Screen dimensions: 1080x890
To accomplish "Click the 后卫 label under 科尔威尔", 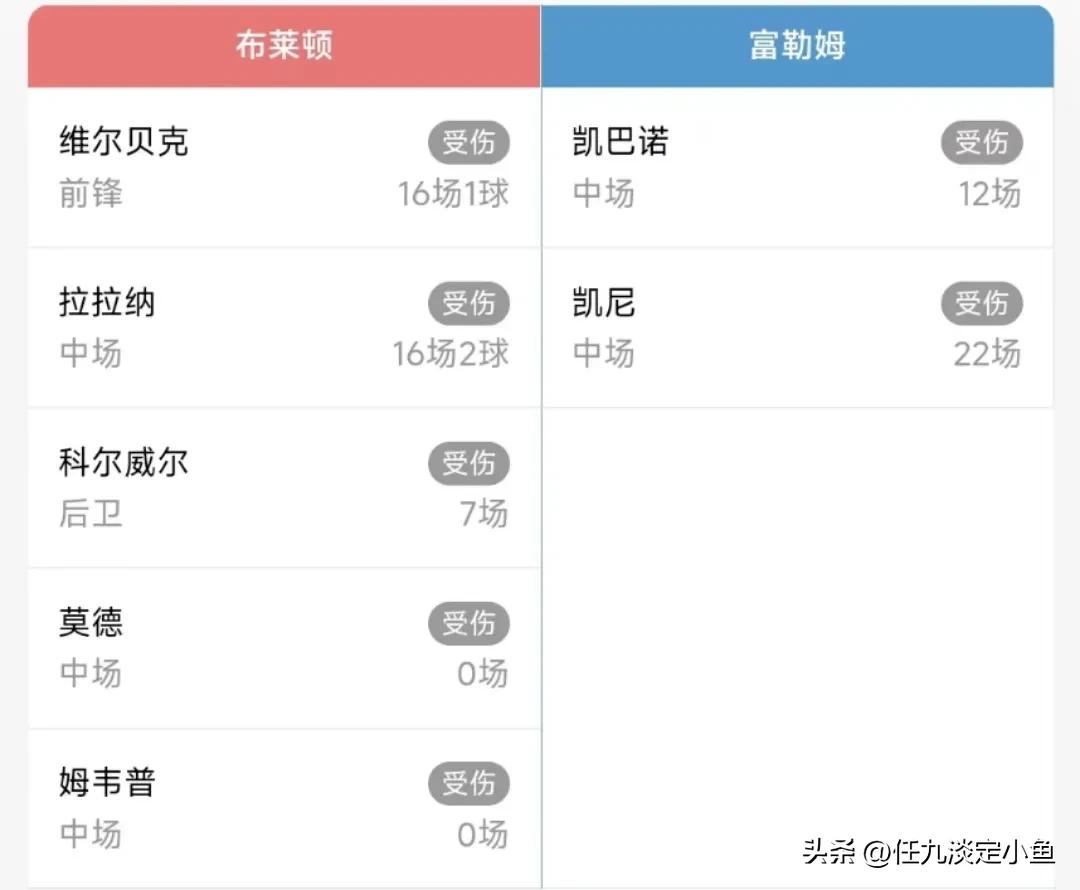I will click(x=90, y=514).
